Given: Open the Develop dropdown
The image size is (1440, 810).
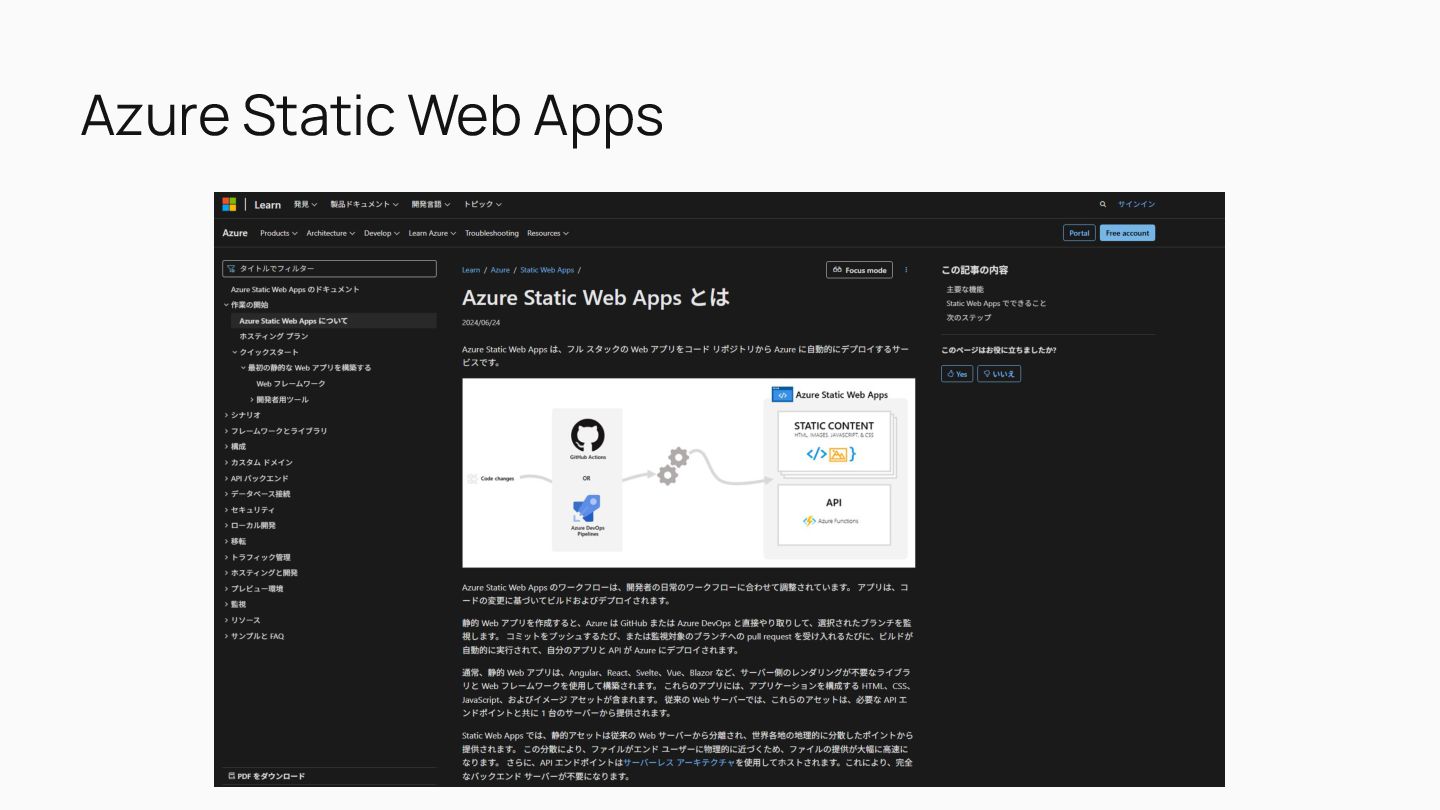Looking at the screenshot, I should point(382,233).
